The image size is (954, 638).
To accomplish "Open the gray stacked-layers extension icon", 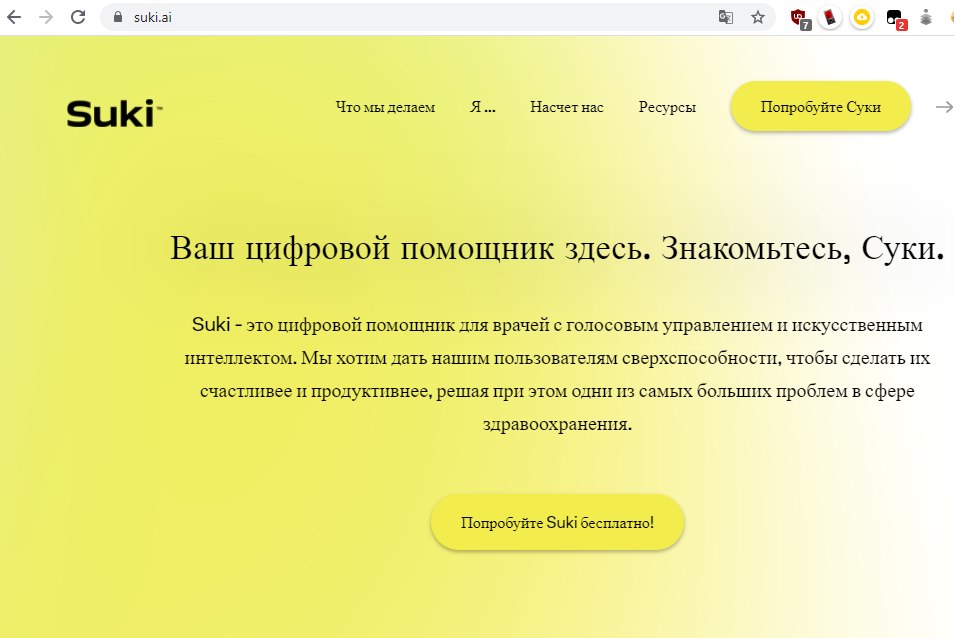I will coord(926,17).
